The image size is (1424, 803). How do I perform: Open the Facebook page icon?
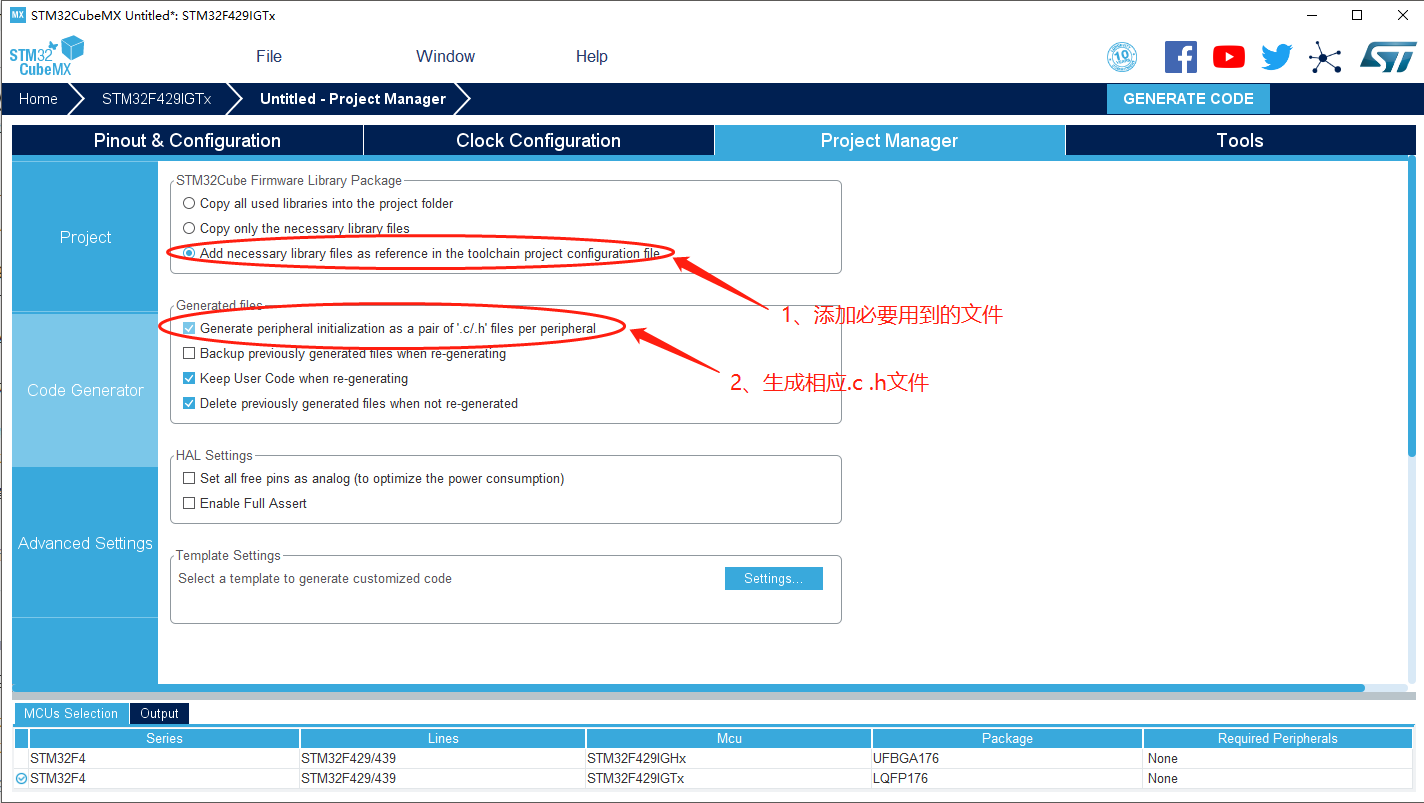(1181, 57)
